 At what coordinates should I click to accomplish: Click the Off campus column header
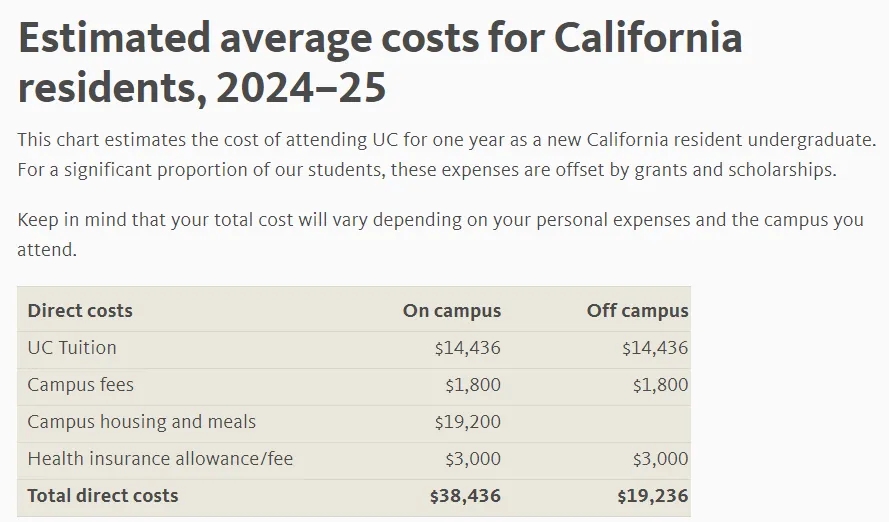[637, 310]
